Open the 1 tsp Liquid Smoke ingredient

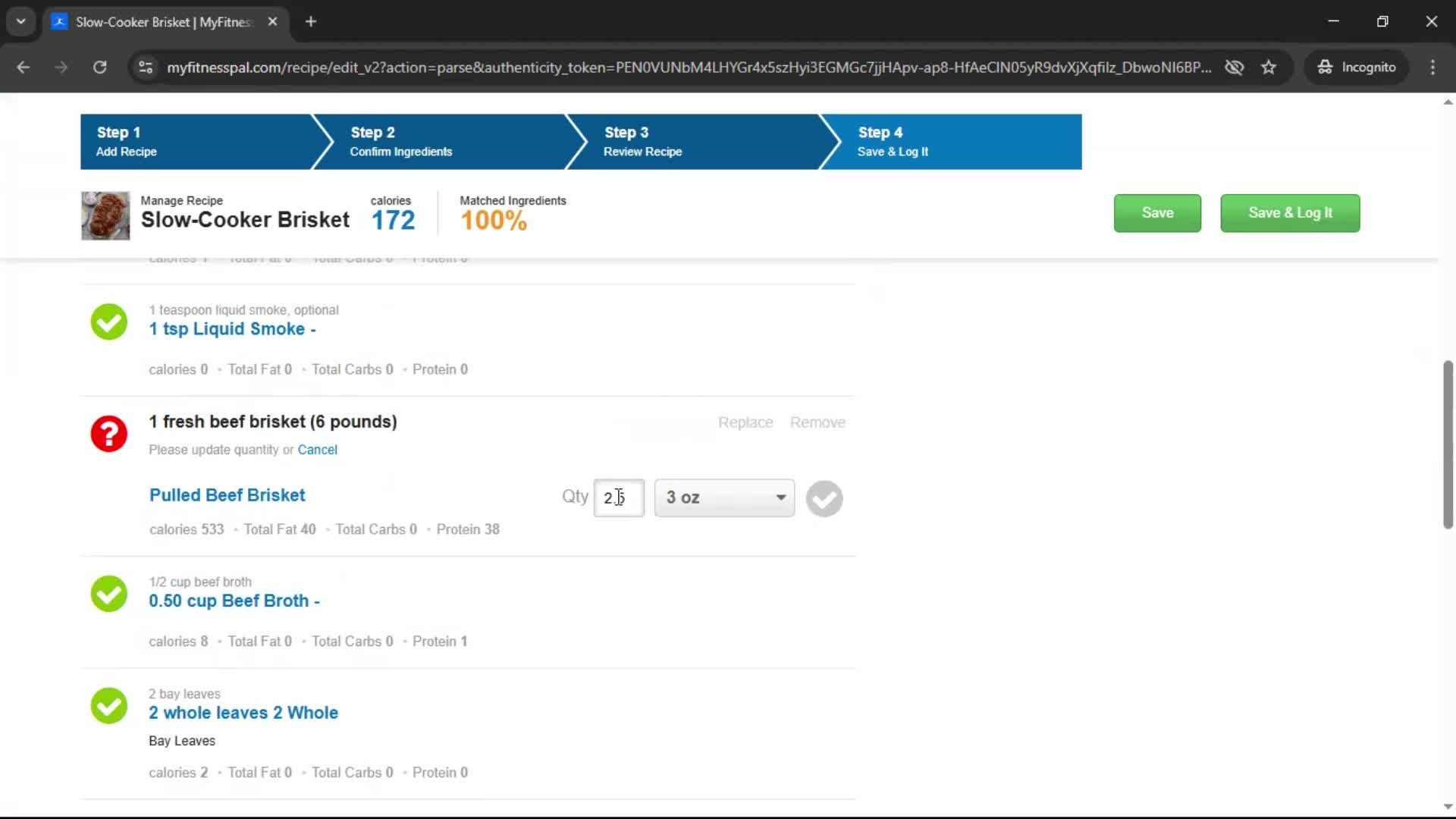(232, 329)
